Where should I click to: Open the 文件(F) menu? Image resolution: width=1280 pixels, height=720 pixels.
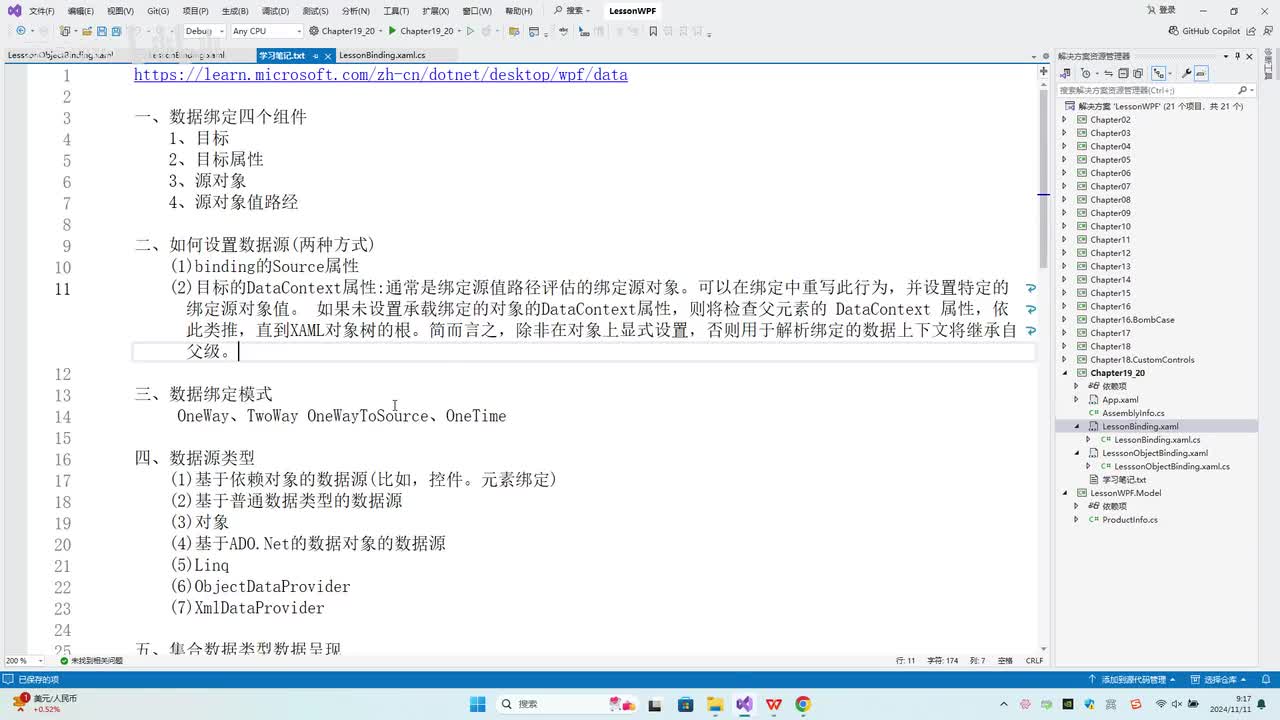[x=42, y=11]
